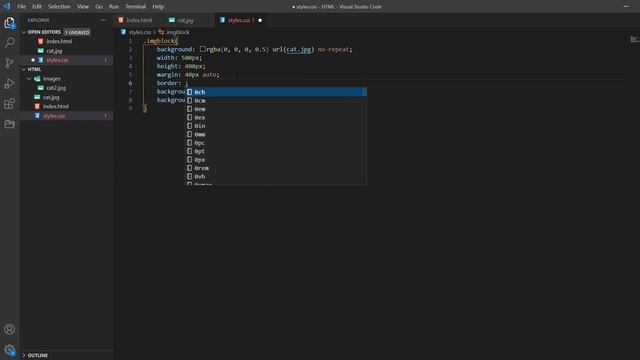Viewport: 640px width, 360px height.
Task: Choose 0mm from the suggestion list
Action: point(276,134)
